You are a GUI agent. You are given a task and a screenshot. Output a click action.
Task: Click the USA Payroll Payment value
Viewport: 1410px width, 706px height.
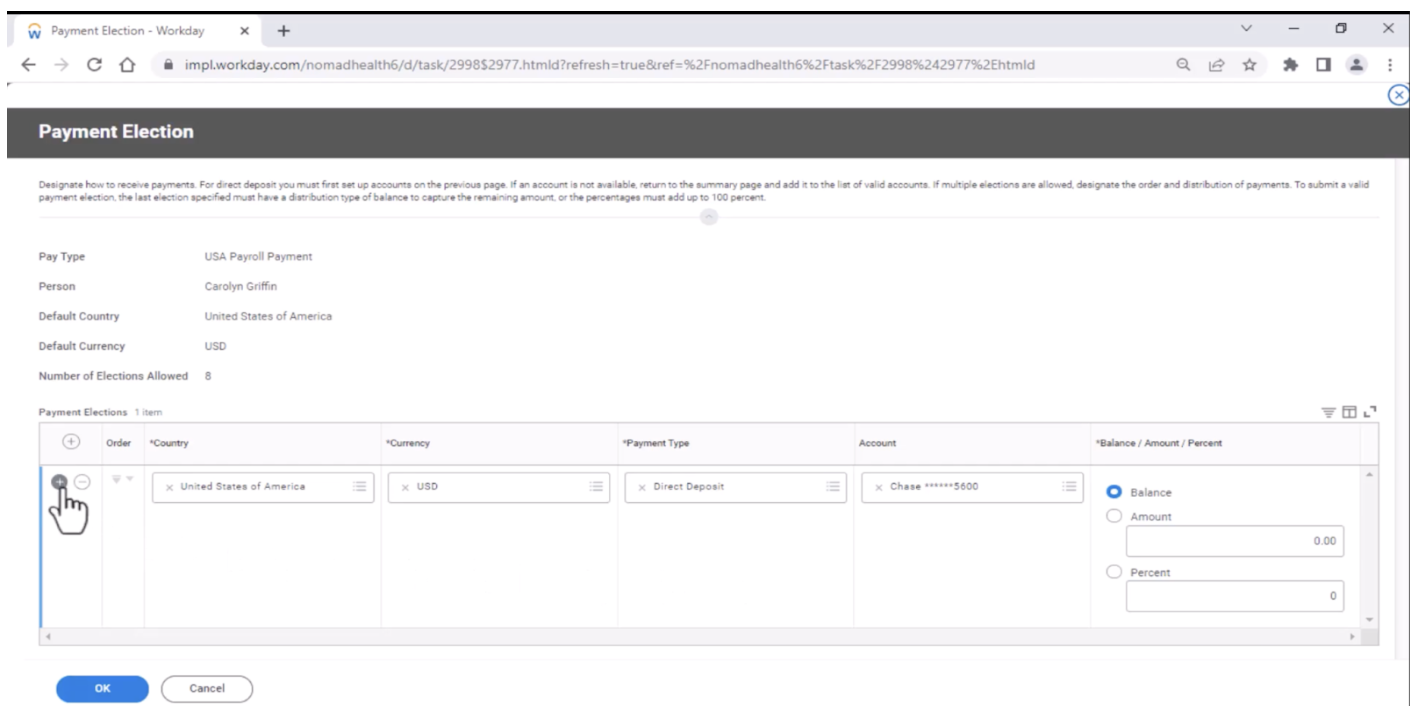tap(258, 257)
